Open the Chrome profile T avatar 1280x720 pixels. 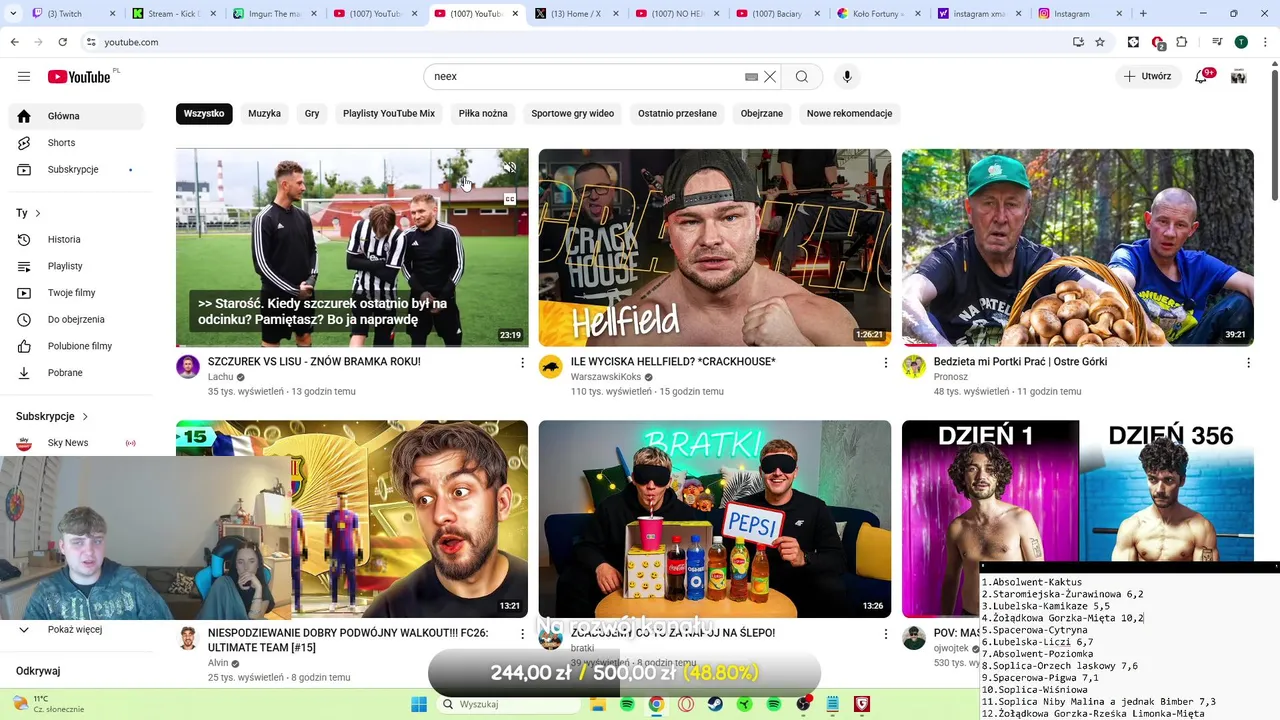[1241, 42]
